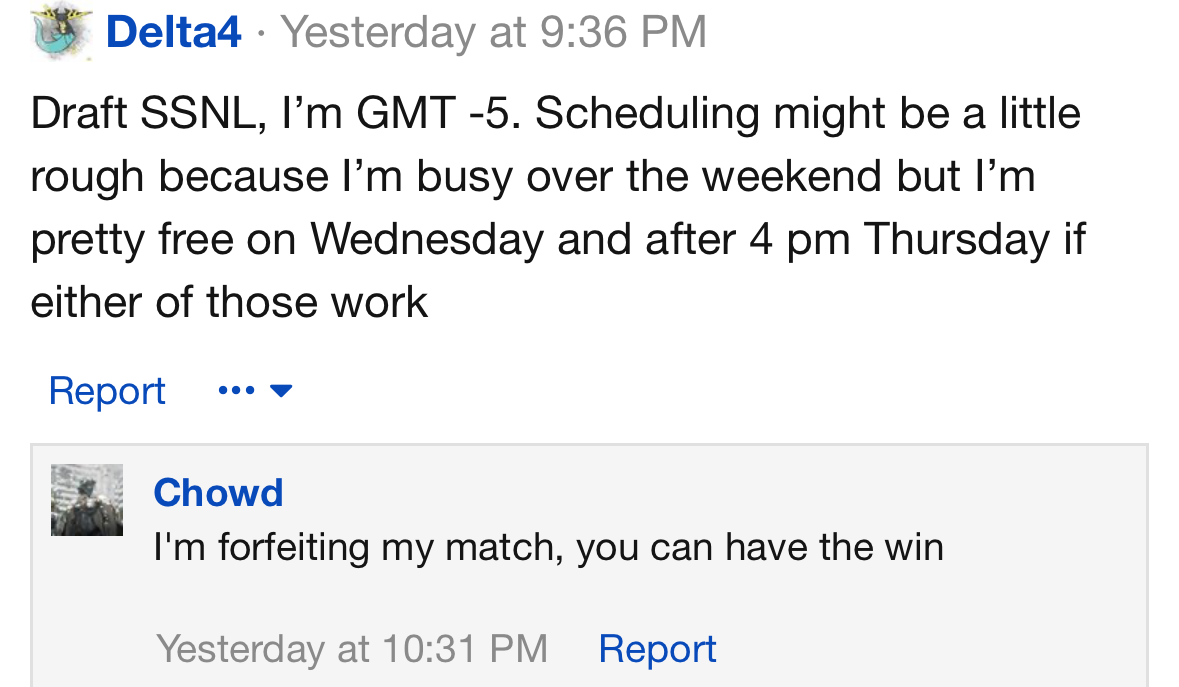Click the "either of those work" line
Screen dimensions: 1179x687
[229, 302]
